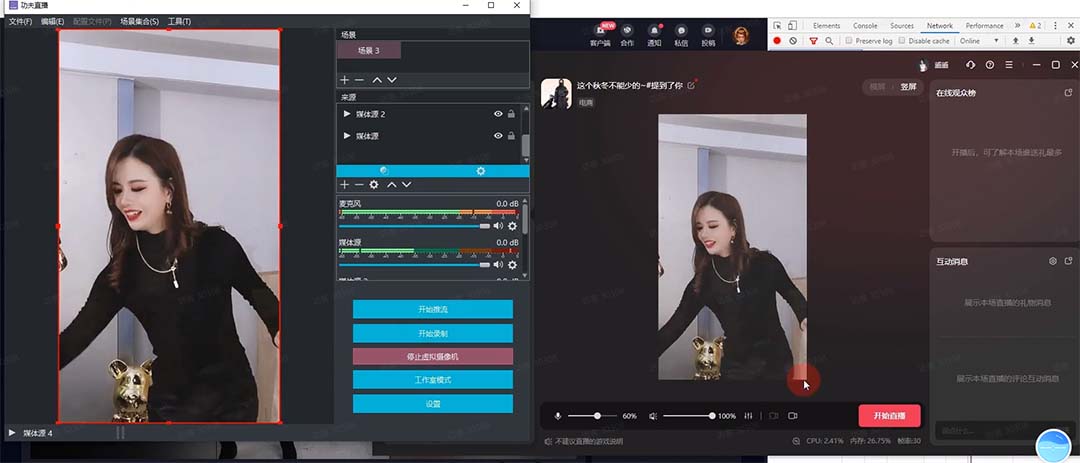Screen dimensions: 1080x463
Task: Click the clear network log icon
Action: [x=793, y=41]
